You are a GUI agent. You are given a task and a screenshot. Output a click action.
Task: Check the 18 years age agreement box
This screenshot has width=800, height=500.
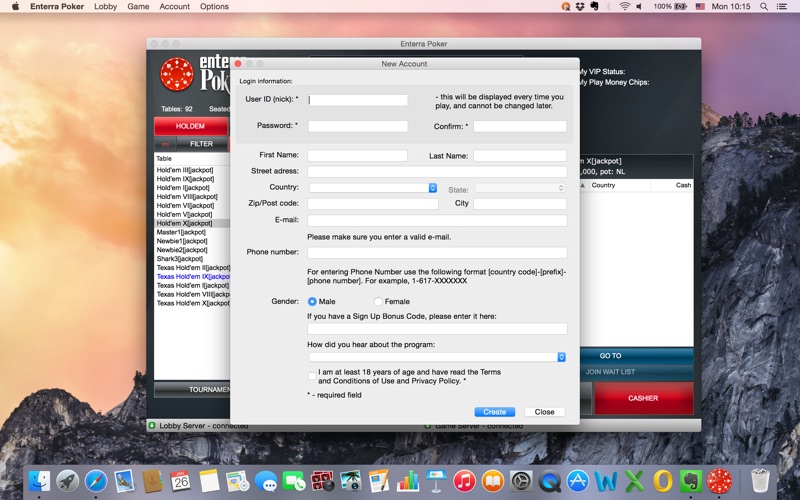312,376
